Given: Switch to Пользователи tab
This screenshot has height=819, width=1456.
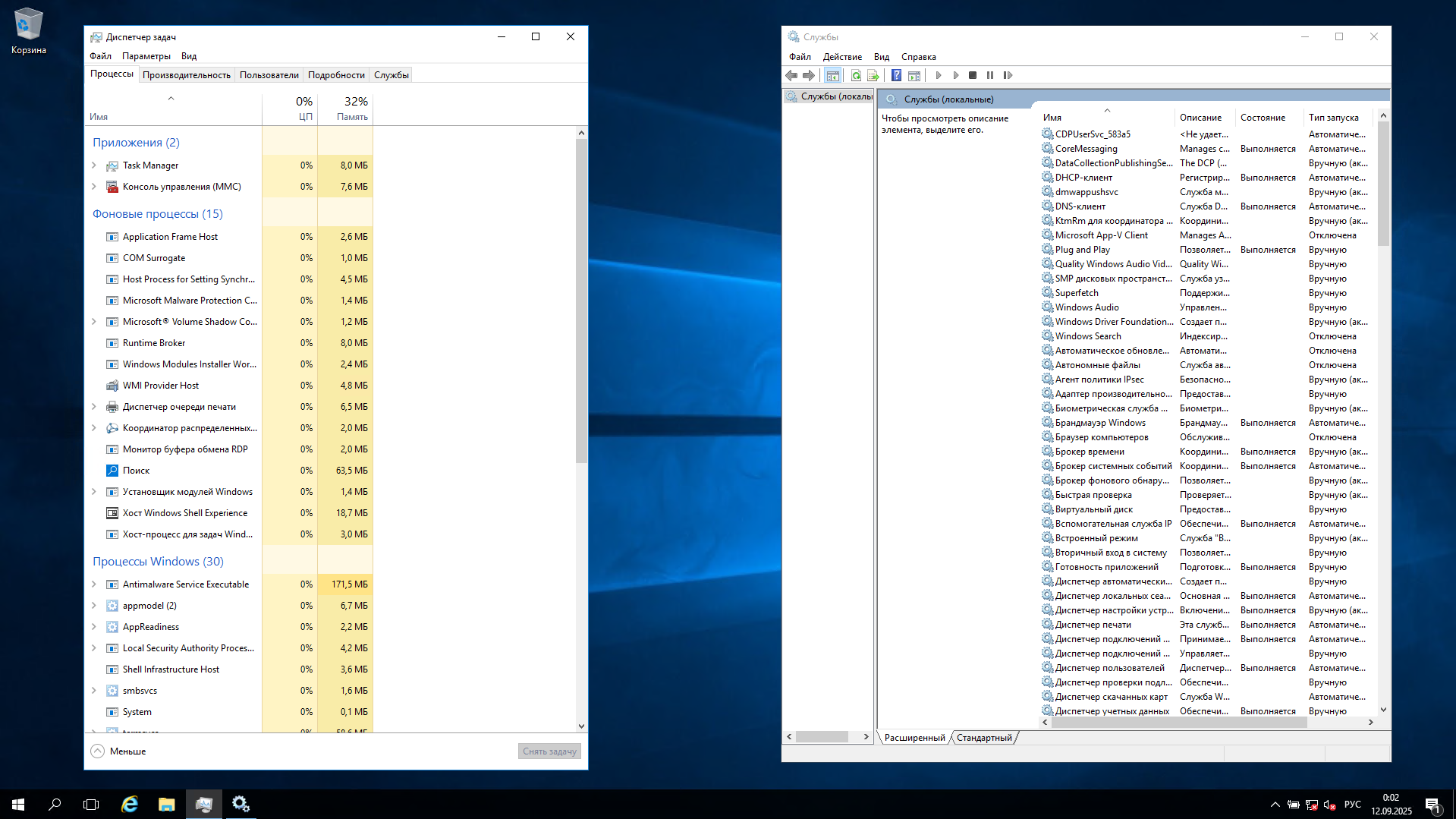Looking at the screenshot, I should coord(269,75).
